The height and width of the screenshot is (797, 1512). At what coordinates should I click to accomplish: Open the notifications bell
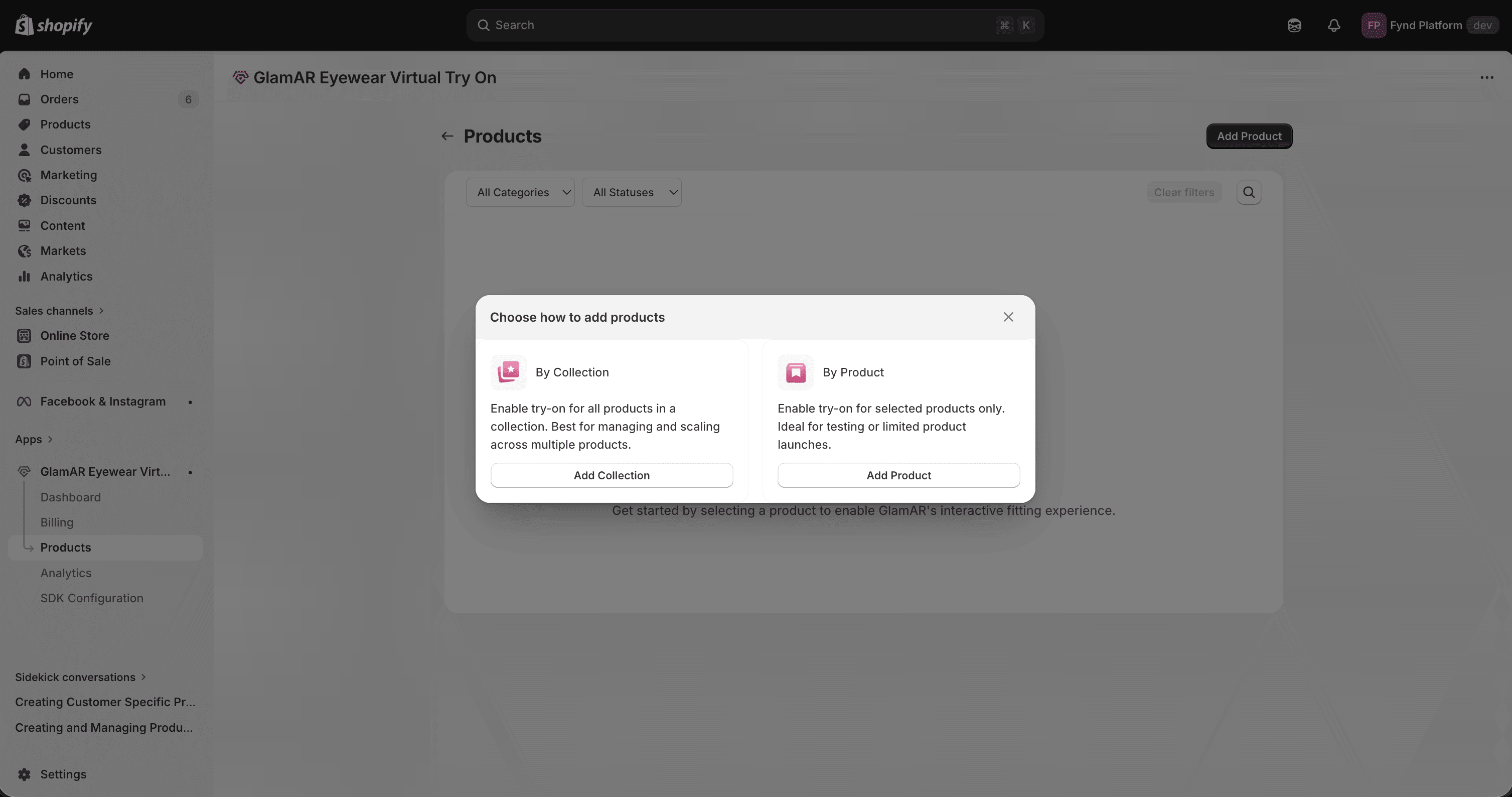(1333, 25)
